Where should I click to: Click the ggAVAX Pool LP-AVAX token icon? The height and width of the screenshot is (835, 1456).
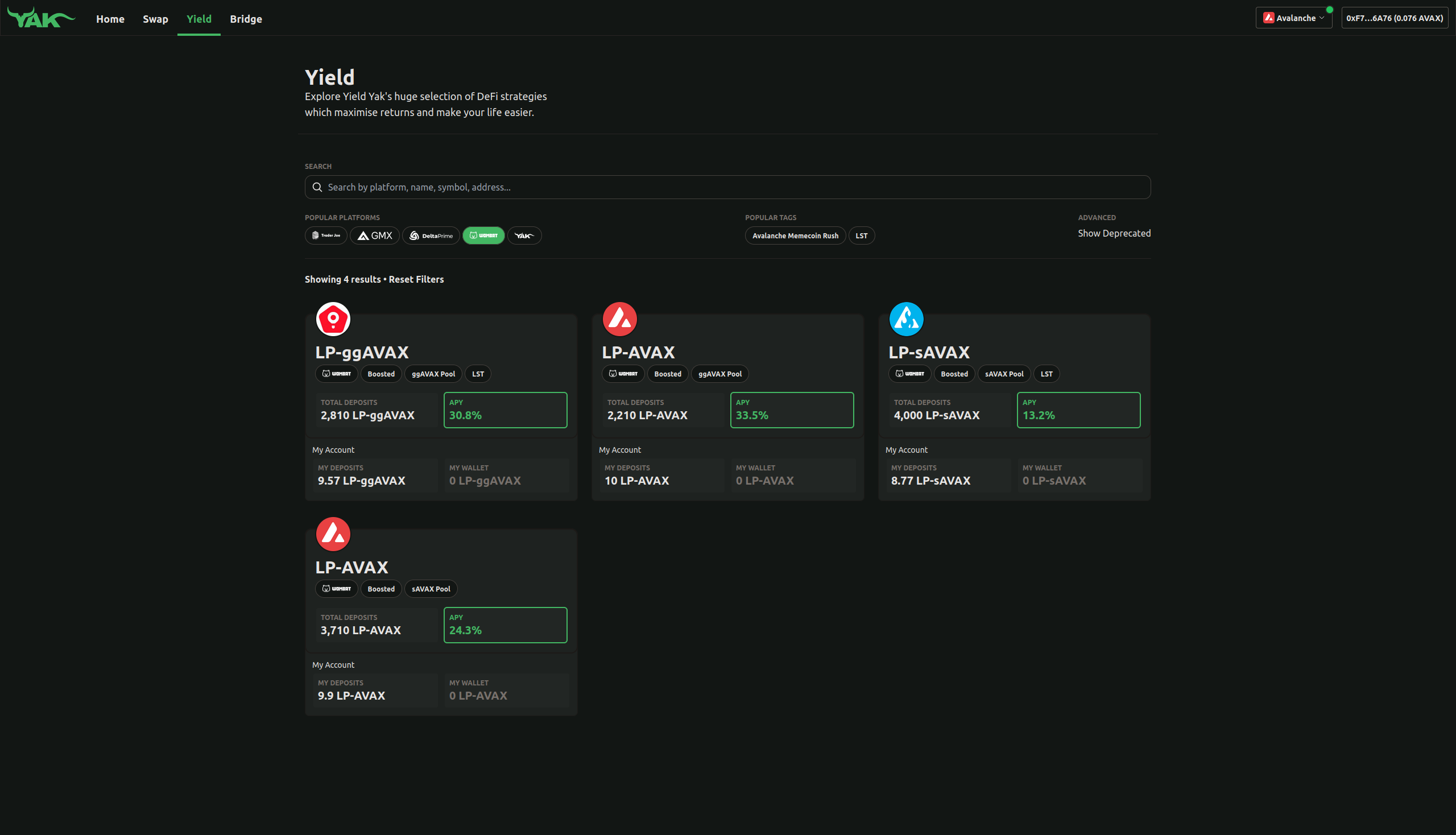pos(620,319)
